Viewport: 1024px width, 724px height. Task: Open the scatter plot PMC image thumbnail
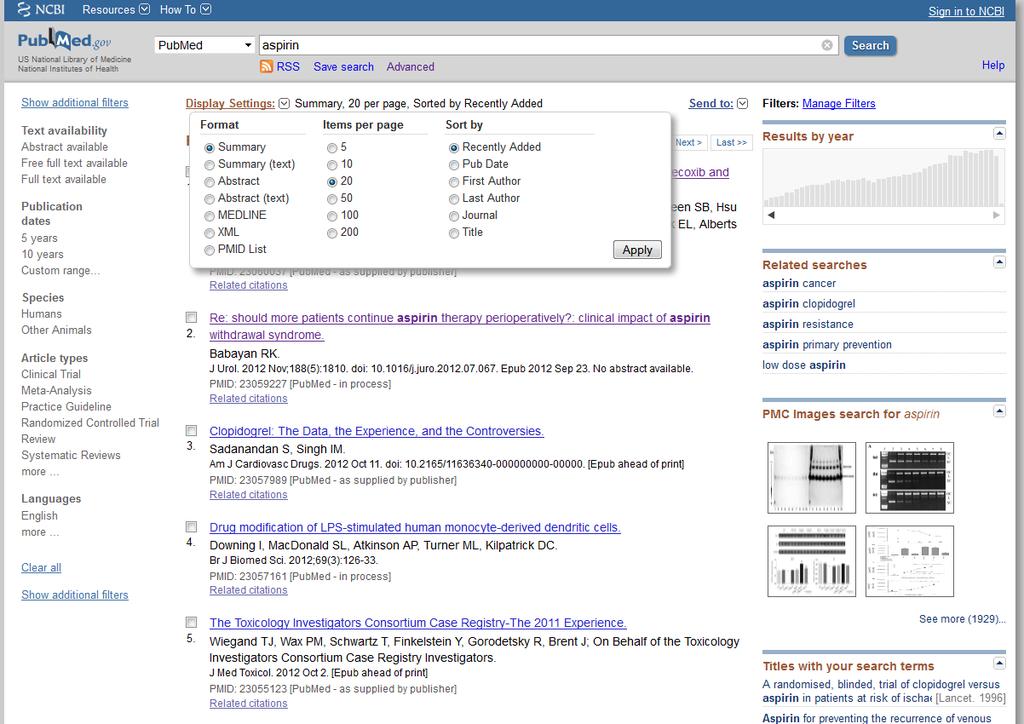pyautogui.click(x=909, y=561)
